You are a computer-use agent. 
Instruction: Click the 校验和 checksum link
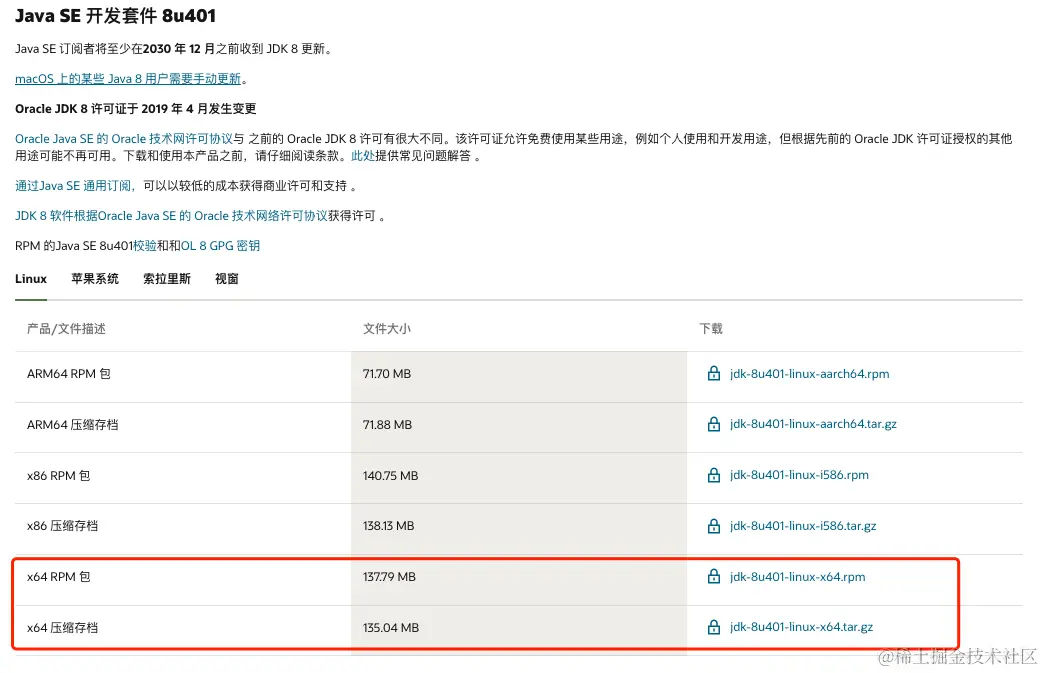click(x=144, y=246)
